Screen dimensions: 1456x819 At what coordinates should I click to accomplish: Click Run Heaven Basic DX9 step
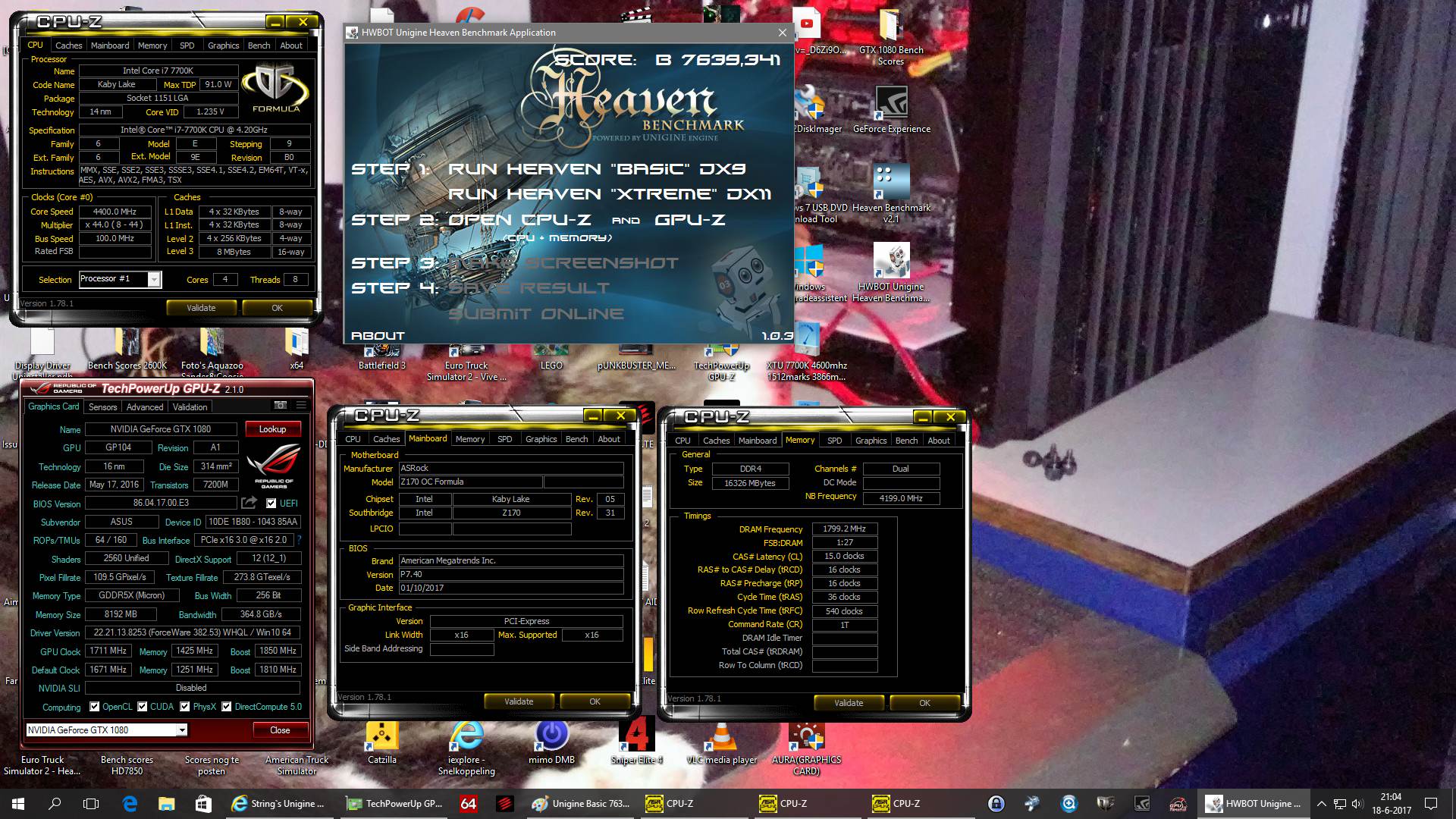pos(597,169)
